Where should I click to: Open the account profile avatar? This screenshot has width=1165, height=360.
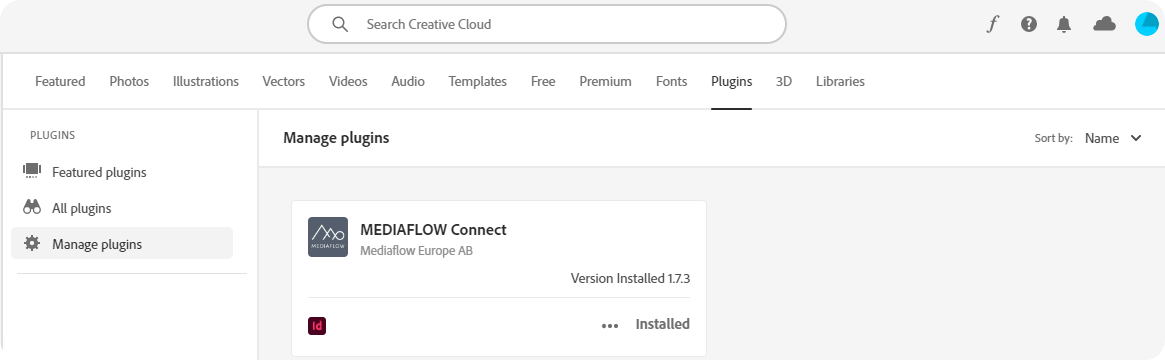[x=1146, y=24]
